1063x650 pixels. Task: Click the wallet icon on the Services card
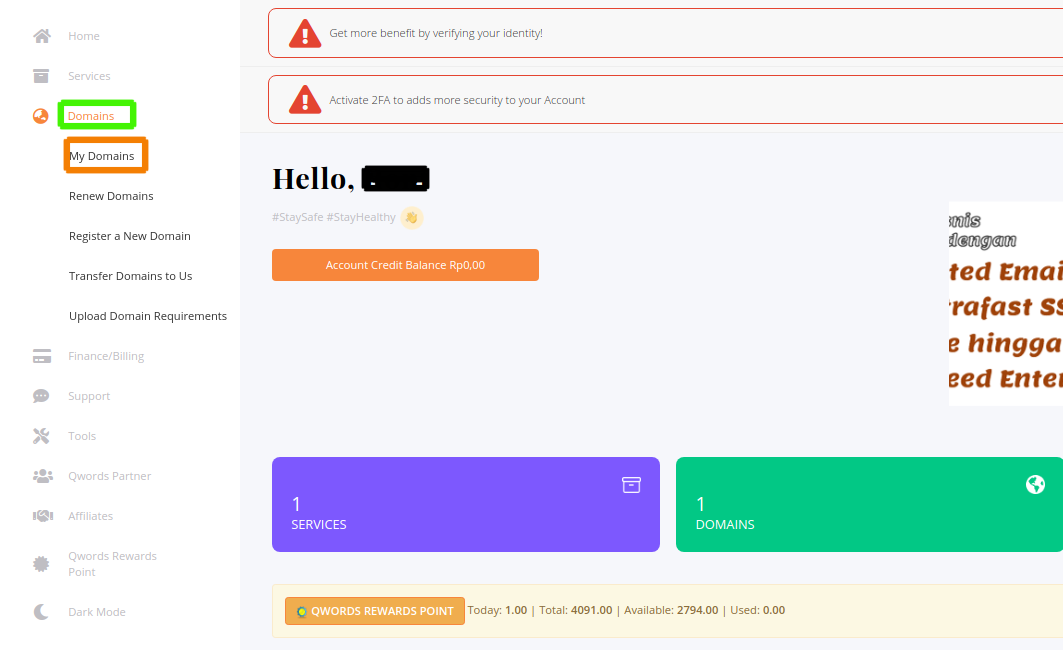631,484
